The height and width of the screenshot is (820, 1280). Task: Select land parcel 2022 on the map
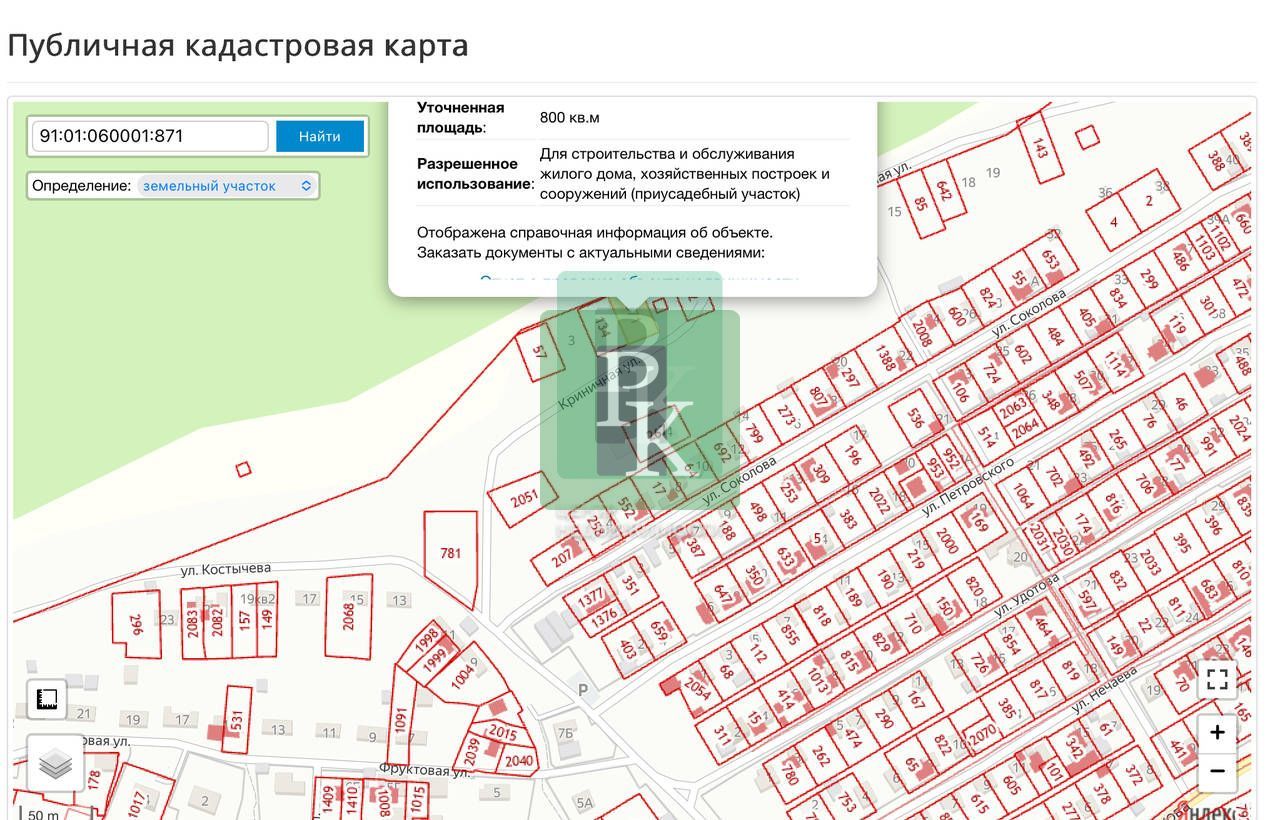click(x=879, y=499)
